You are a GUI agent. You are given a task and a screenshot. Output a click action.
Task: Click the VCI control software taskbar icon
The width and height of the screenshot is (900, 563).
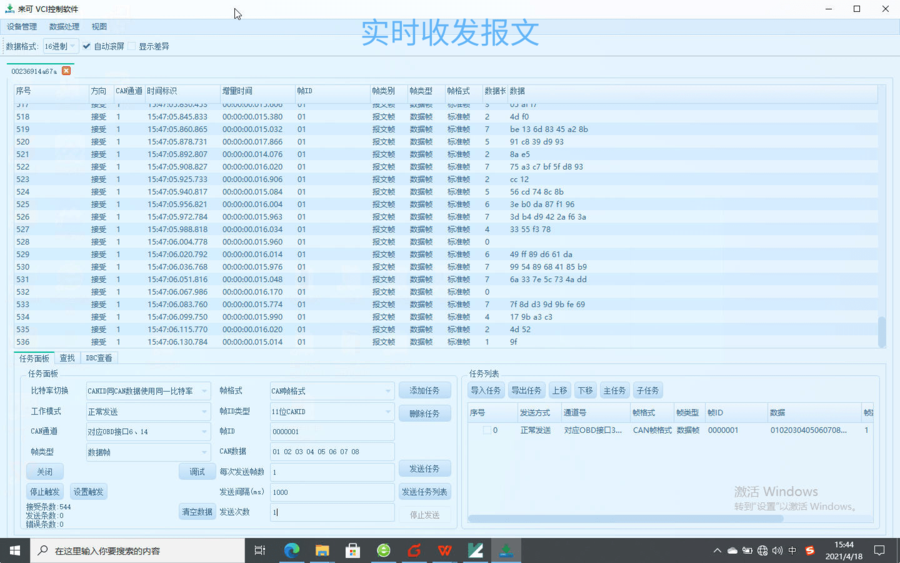(x=506, y=550)
